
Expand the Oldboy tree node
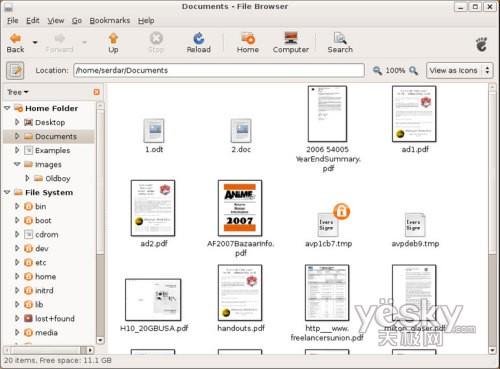click(27, 178)
